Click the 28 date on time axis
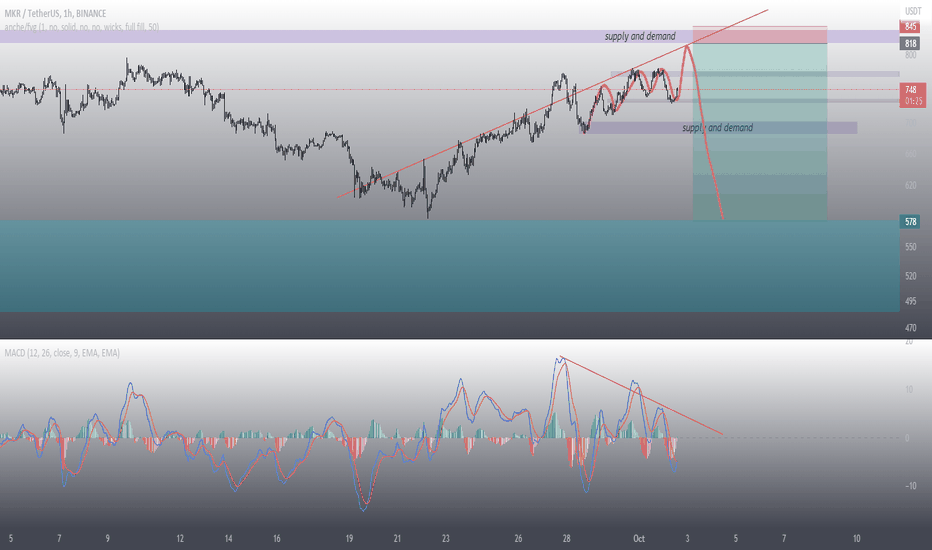932x550 pixels. [x=566, y=539]
